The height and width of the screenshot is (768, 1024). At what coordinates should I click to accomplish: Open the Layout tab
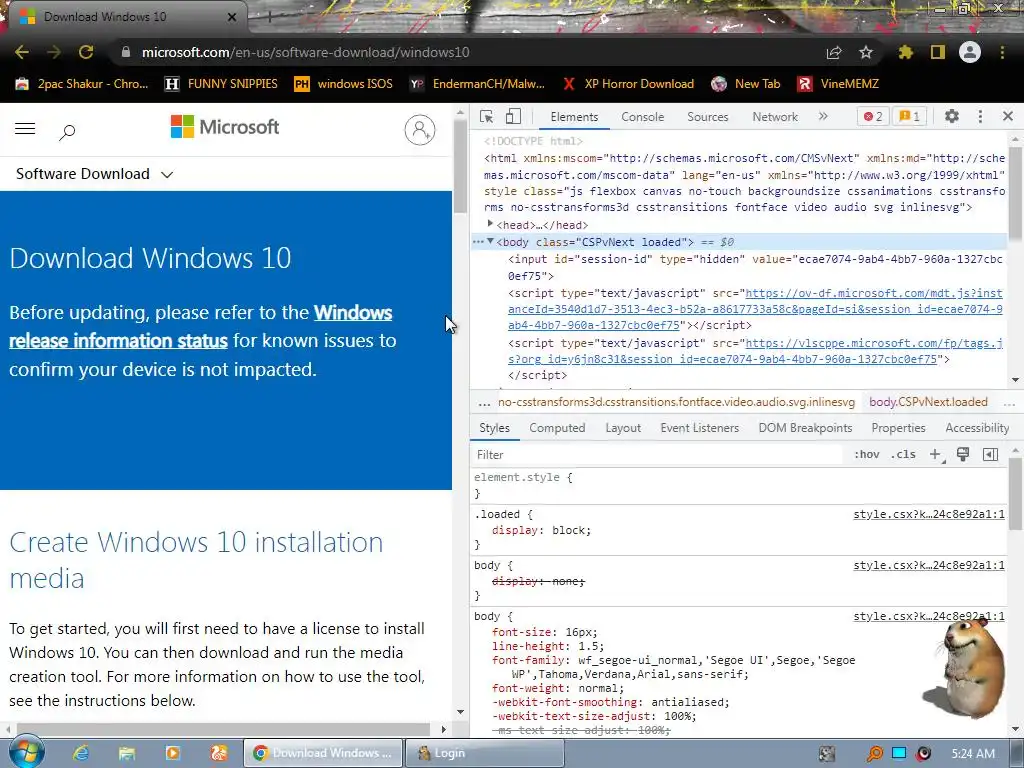coord(623,428)
